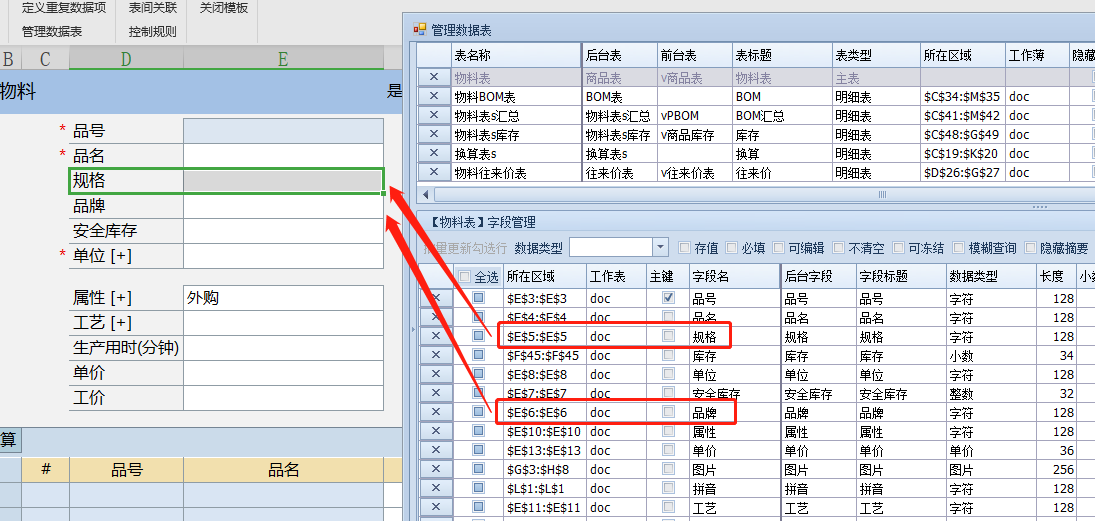Click 关闭模板 in the ribbon
This screenshot has height=521, width=1095.
[x=224, y=8]
